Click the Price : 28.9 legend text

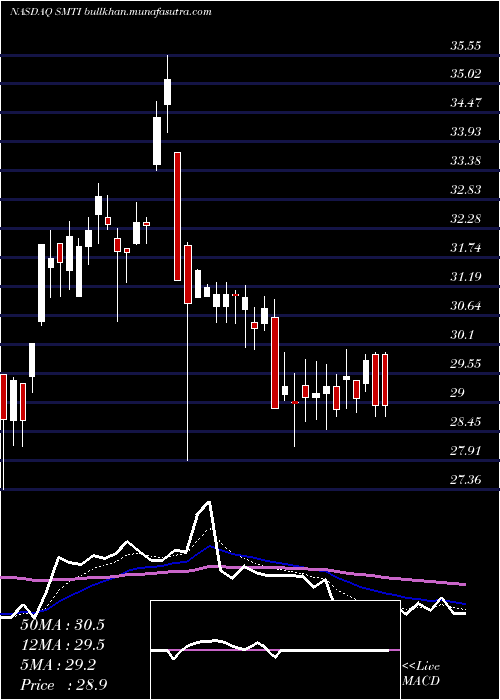pos(63,685)
